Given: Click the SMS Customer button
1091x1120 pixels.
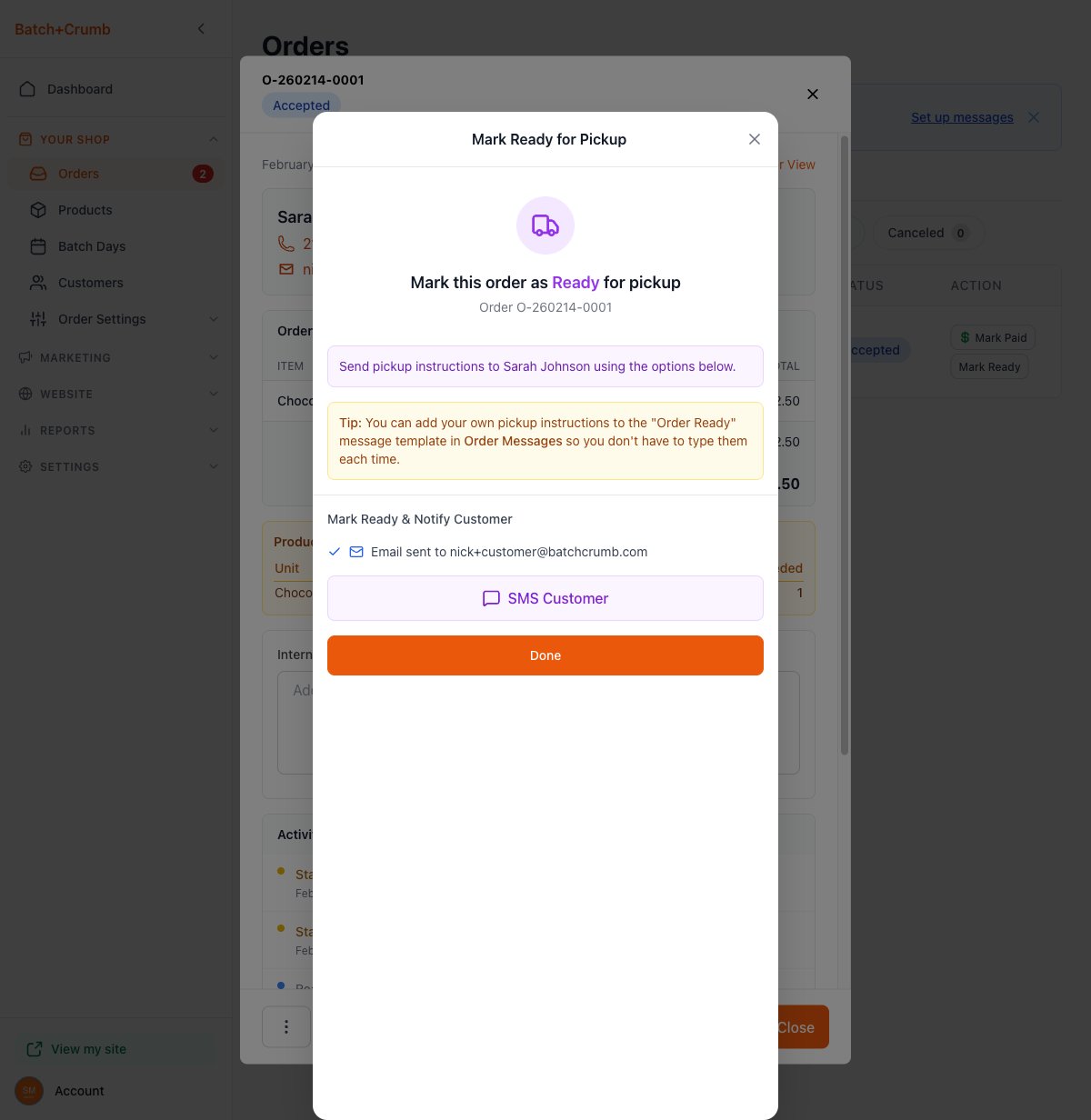Looking at the screenshot, I should pos(545,598).
